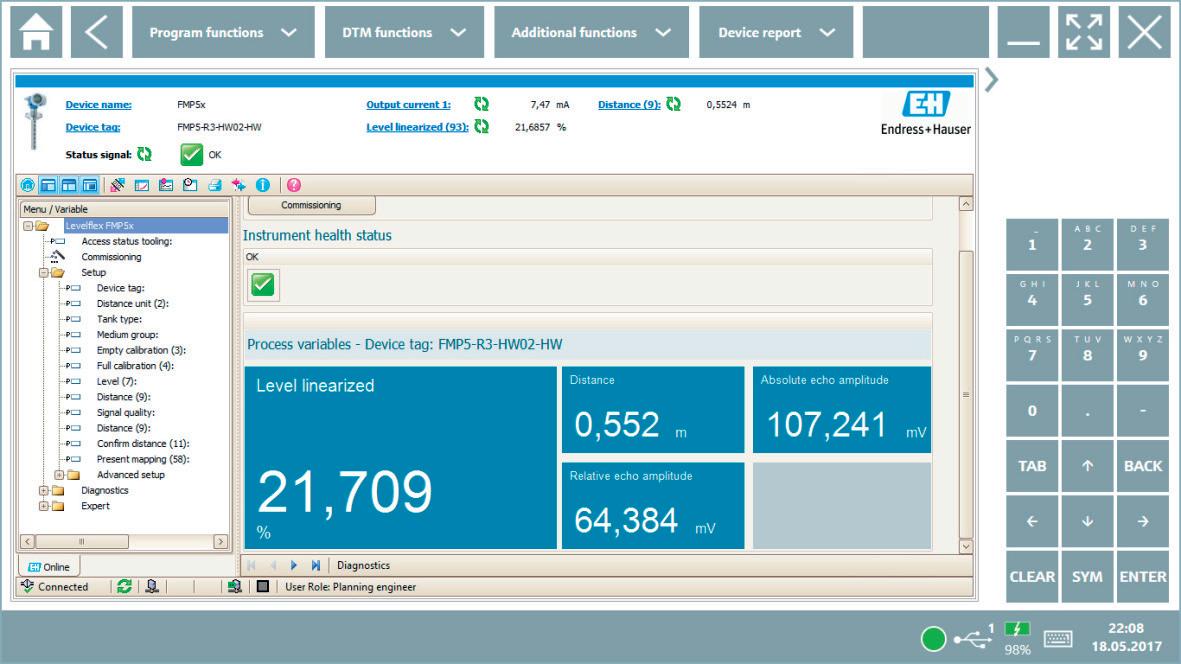Refresh the Level linearized (93) value
This screenshot has width=1181, height=664.
click(x=481, y=126)
